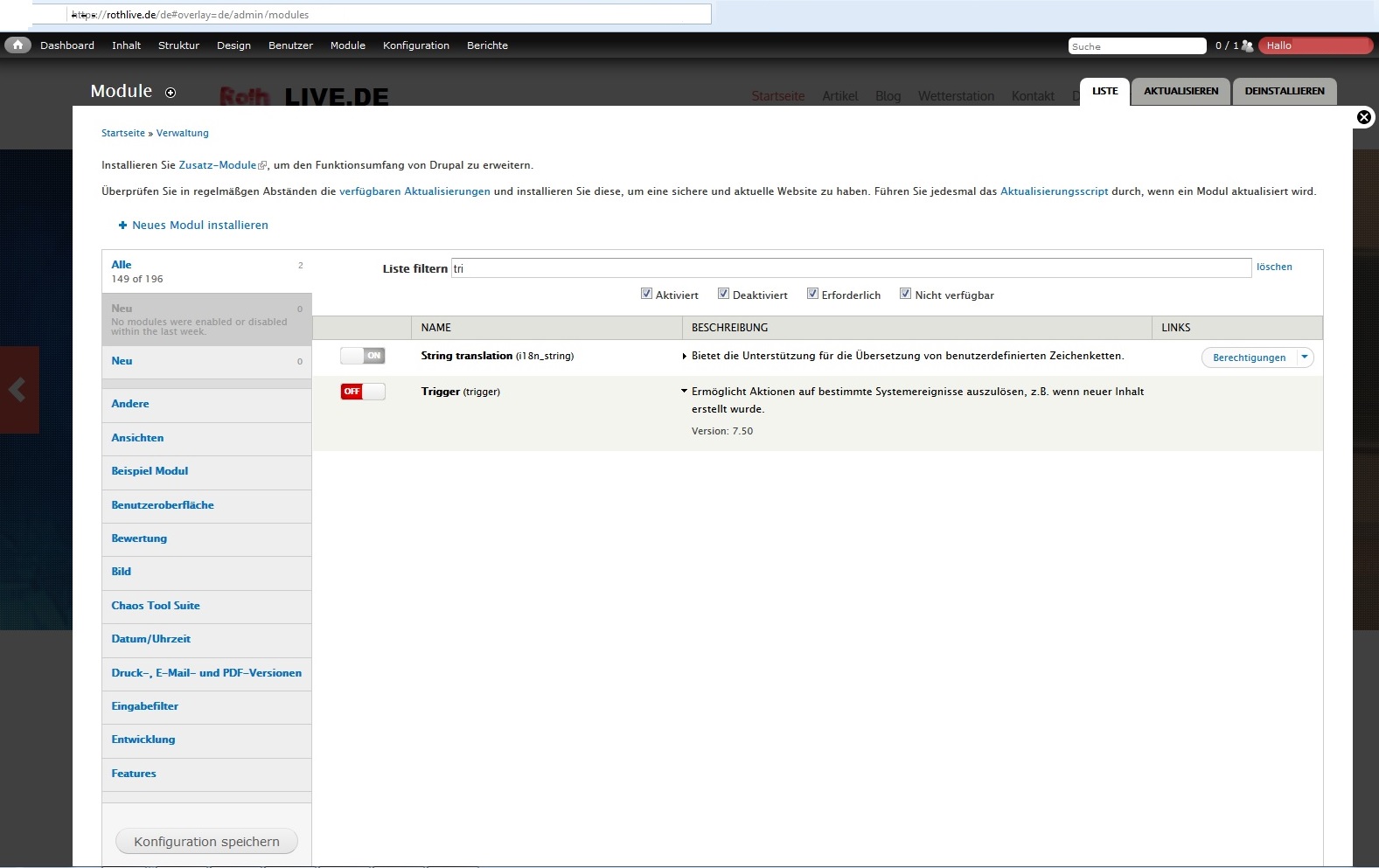The height and width of the screenshot is (868, 1379).
Task: Select the Entwicklung category
Action: coord(206,740)
